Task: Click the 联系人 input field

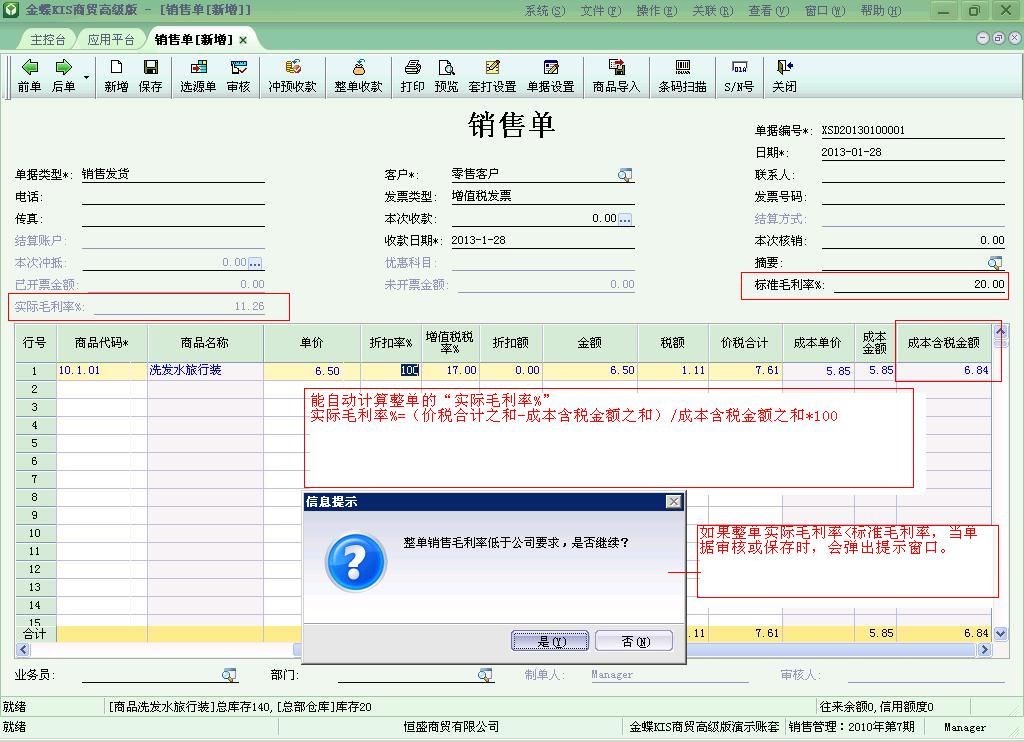Action: click(912, 174)
